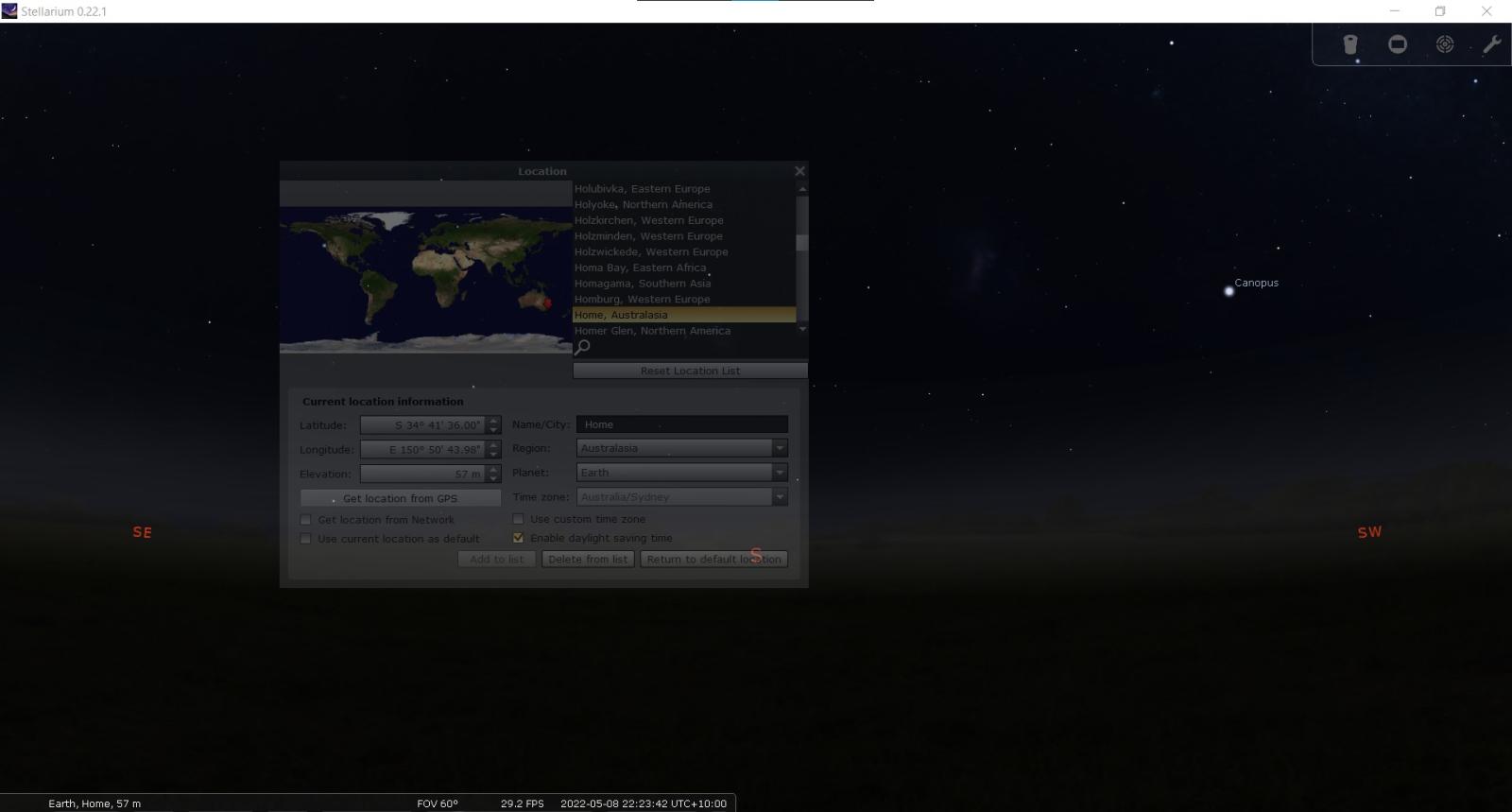The width and height of the screenshot is (1512, 812).
Task: Open Oculars configuration via wrench icon
Action: click(x=1492, y=44)
